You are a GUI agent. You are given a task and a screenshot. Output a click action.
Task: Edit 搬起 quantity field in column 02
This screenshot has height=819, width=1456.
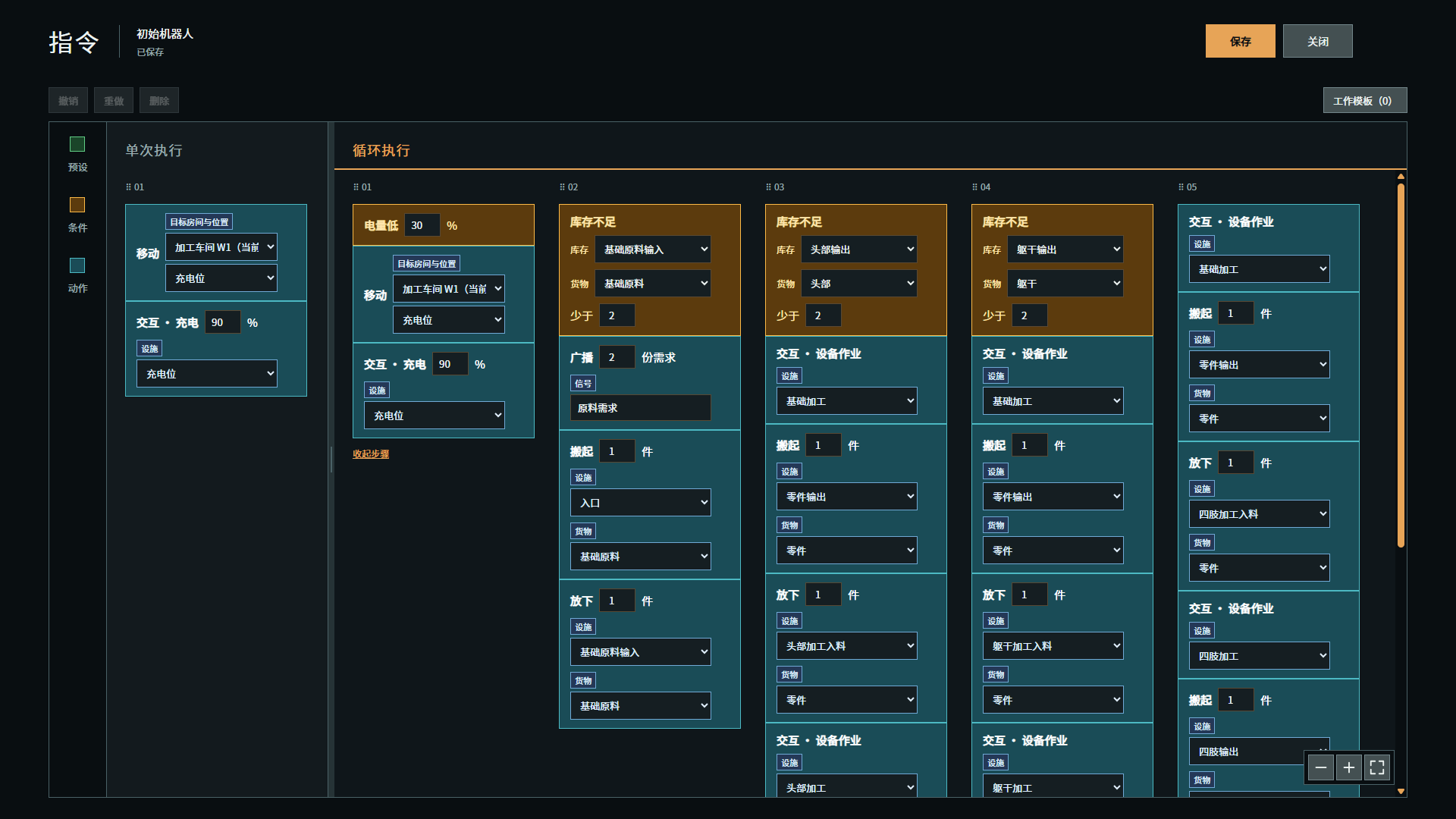click(x=617, y=450)
